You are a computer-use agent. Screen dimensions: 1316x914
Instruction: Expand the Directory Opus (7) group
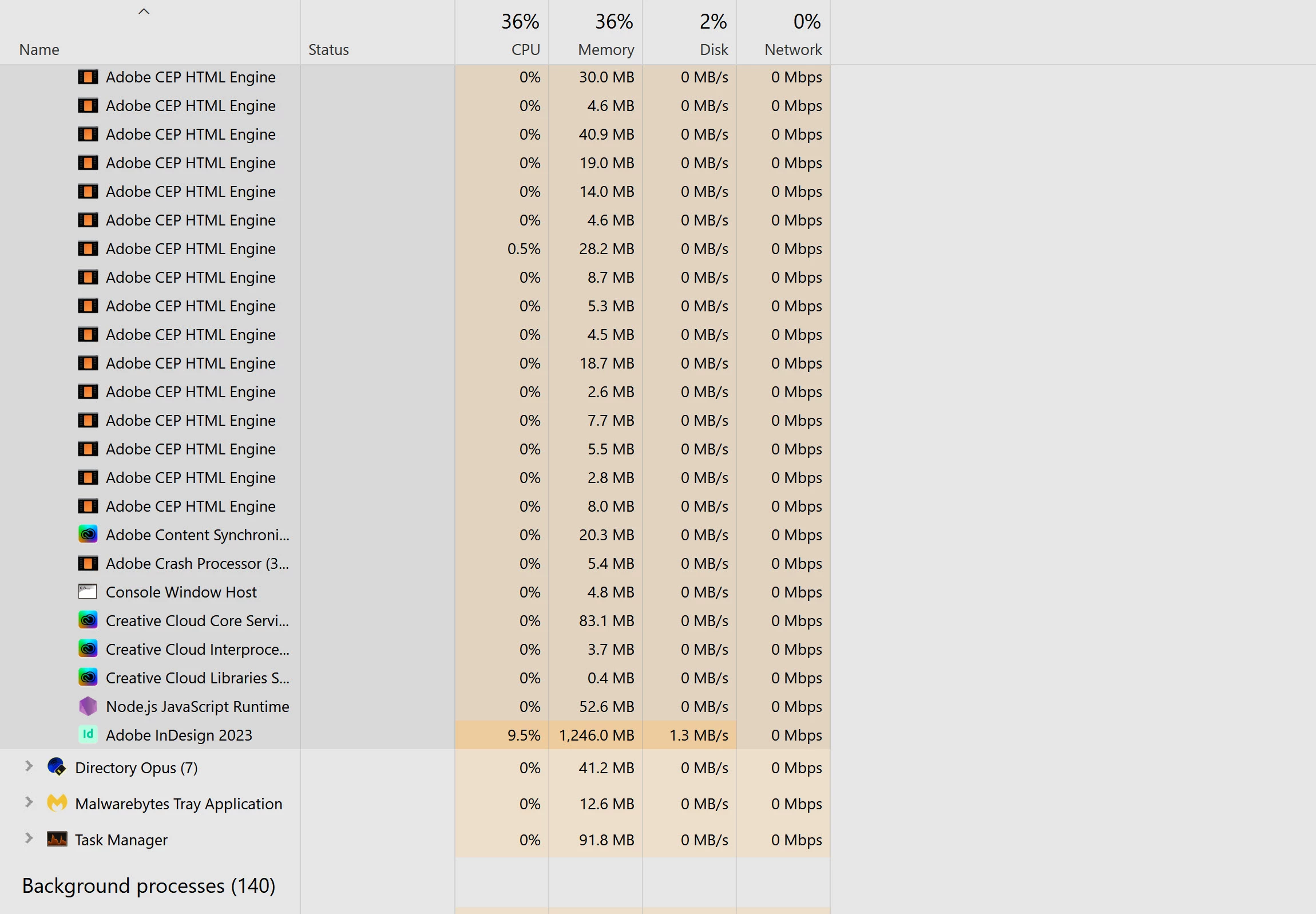[x=29, y=766]
